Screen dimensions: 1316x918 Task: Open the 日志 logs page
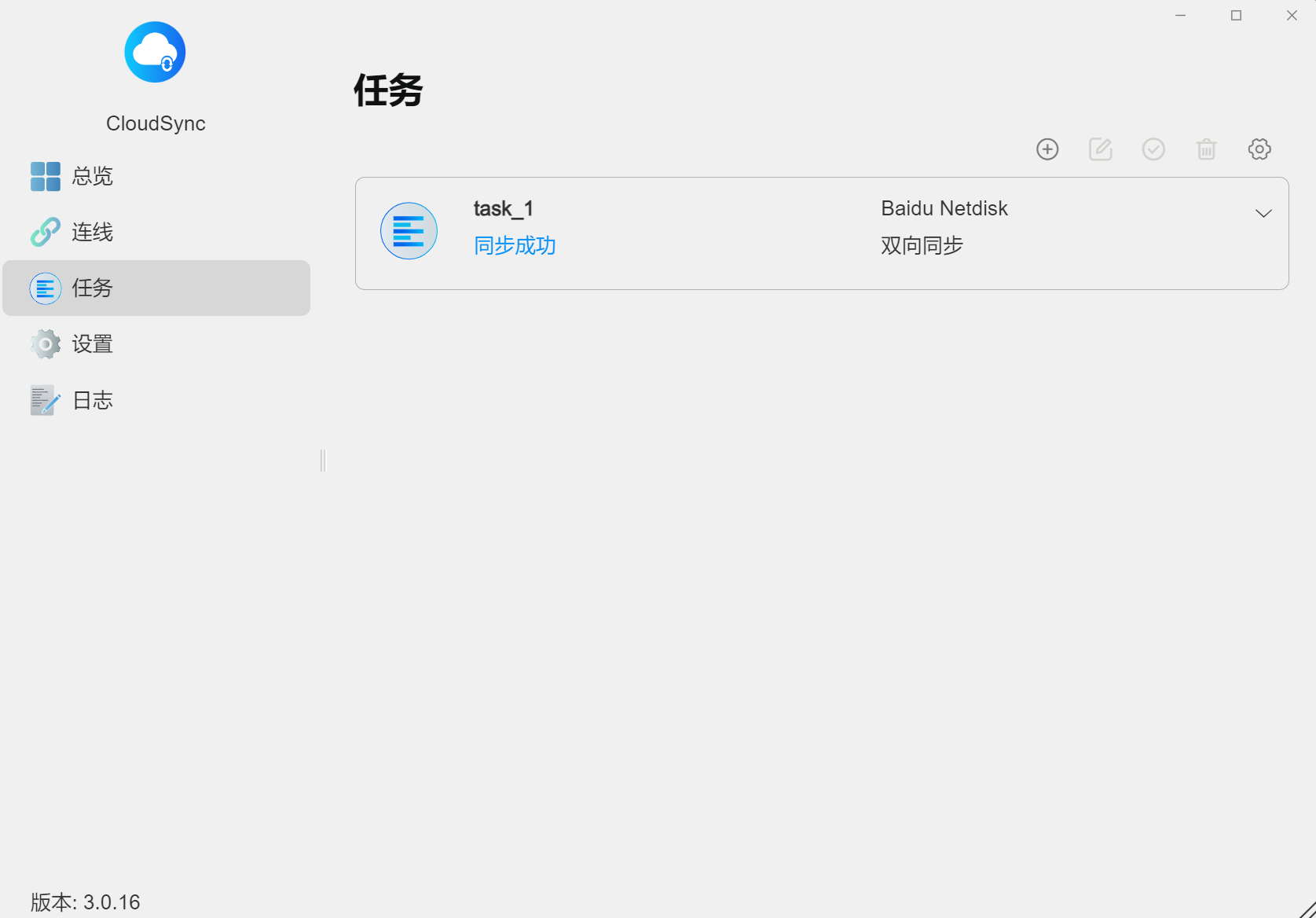(x=92, y=401)
